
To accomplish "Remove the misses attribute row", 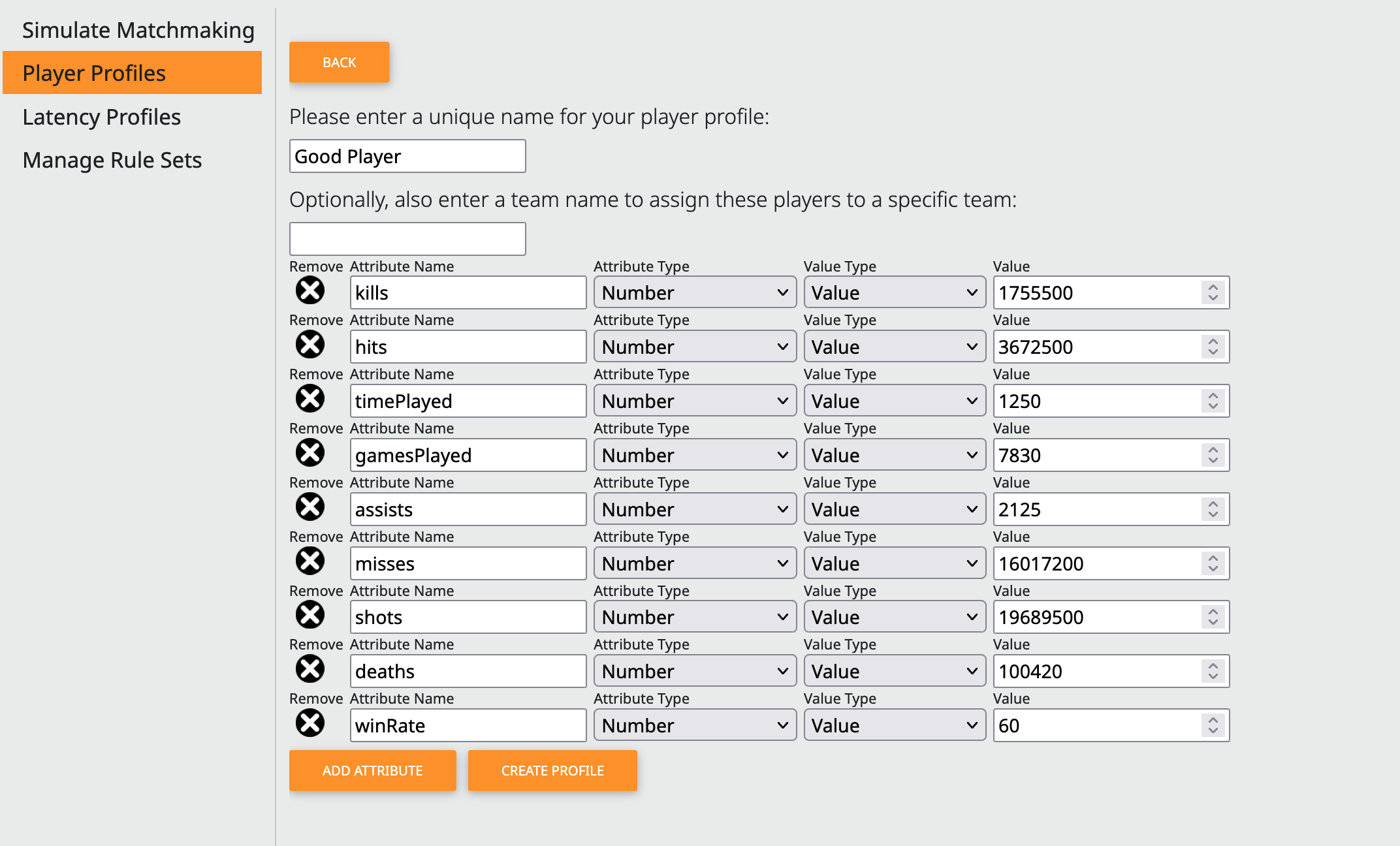I will (310, 561).
